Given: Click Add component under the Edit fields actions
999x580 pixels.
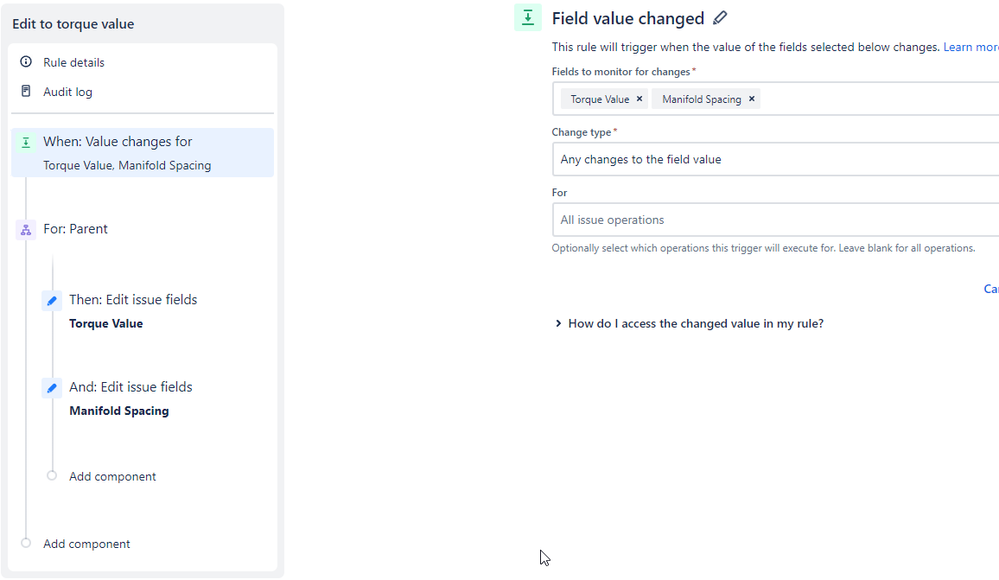Looking at the screenshot, I should (112, 476).
